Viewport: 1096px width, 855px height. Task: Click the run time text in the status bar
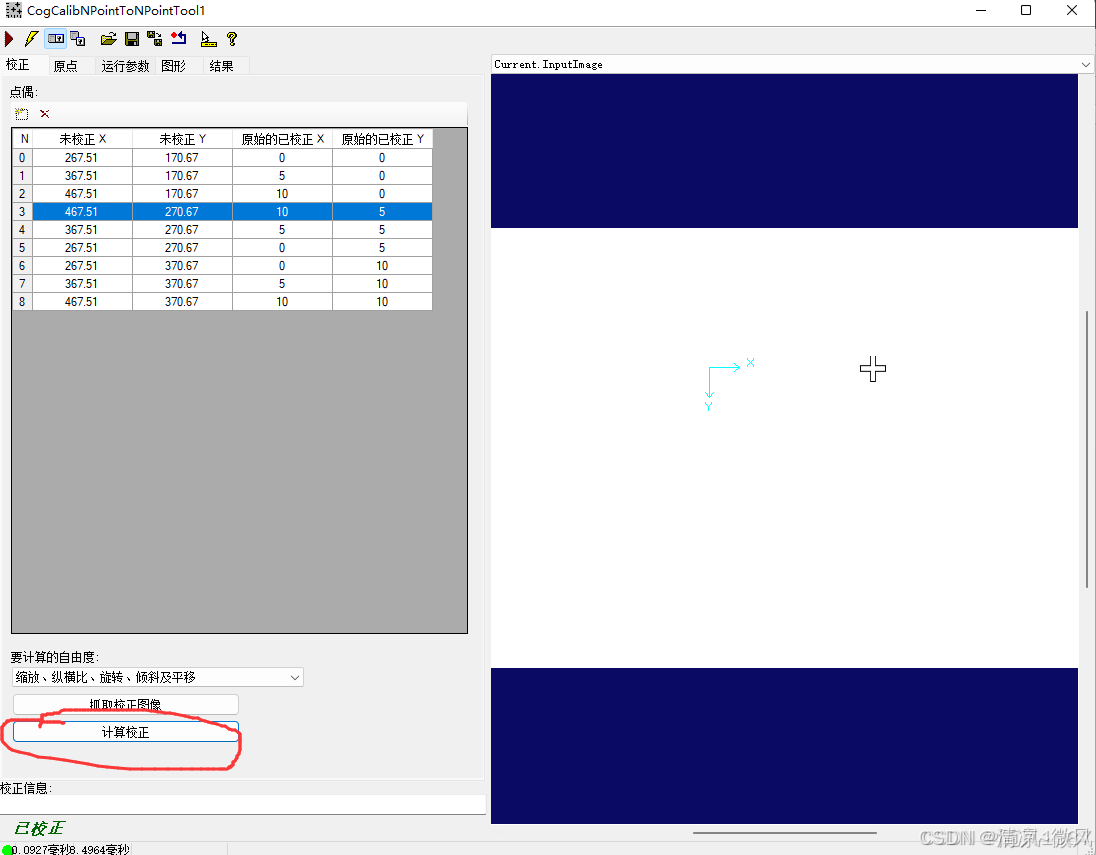pyautogui.click(x=71, y=849)
